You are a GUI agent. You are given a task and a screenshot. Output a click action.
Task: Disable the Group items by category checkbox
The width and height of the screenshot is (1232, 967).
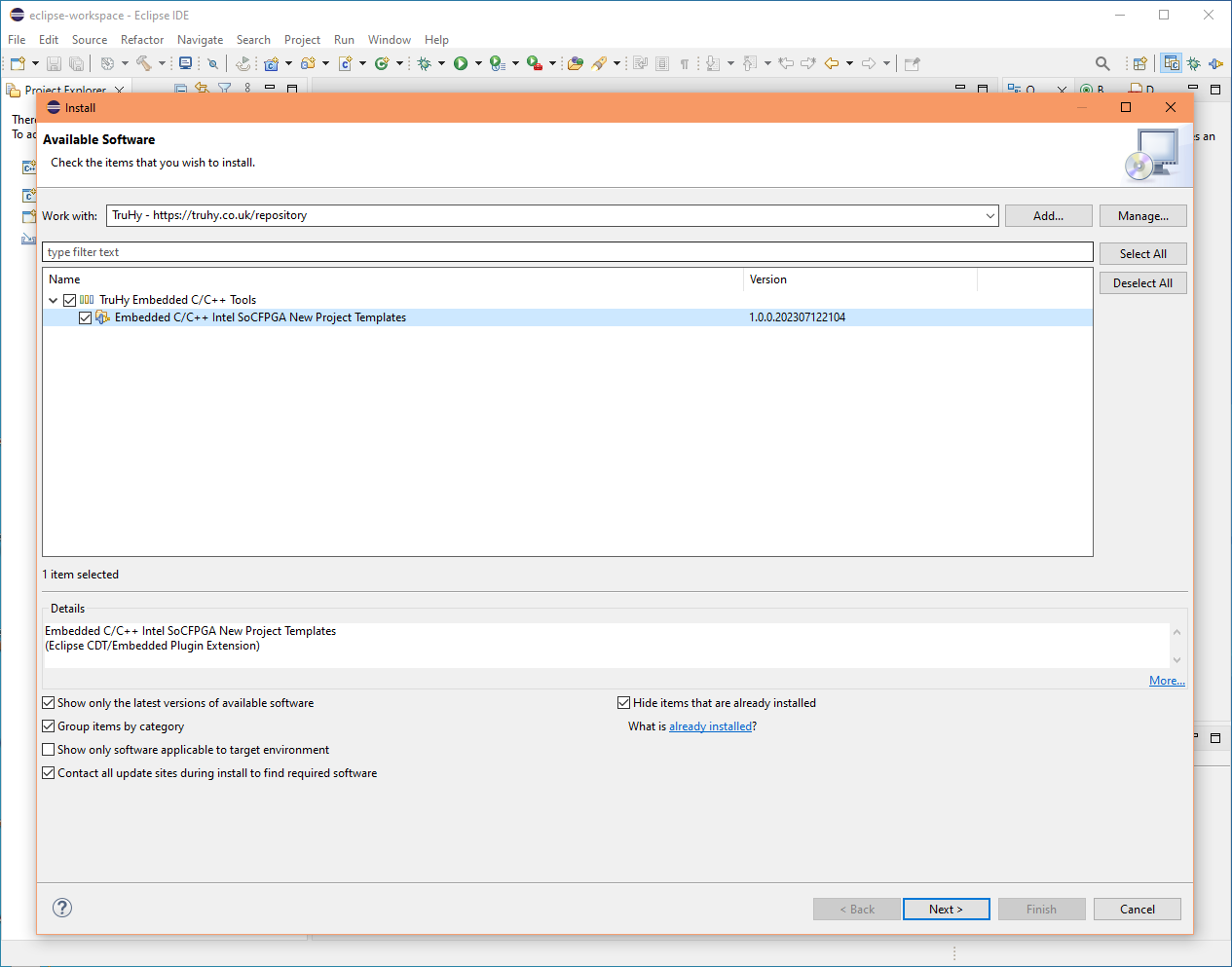click(48, 725)
